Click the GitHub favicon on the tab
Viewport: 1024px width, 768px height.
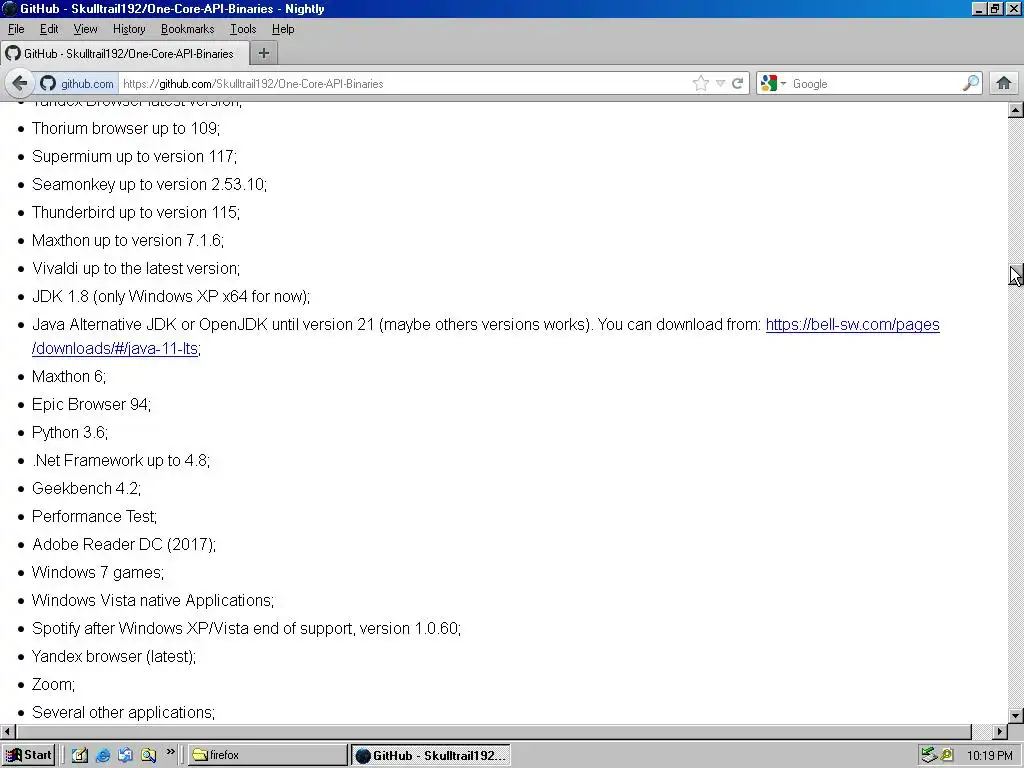point(13,54)
